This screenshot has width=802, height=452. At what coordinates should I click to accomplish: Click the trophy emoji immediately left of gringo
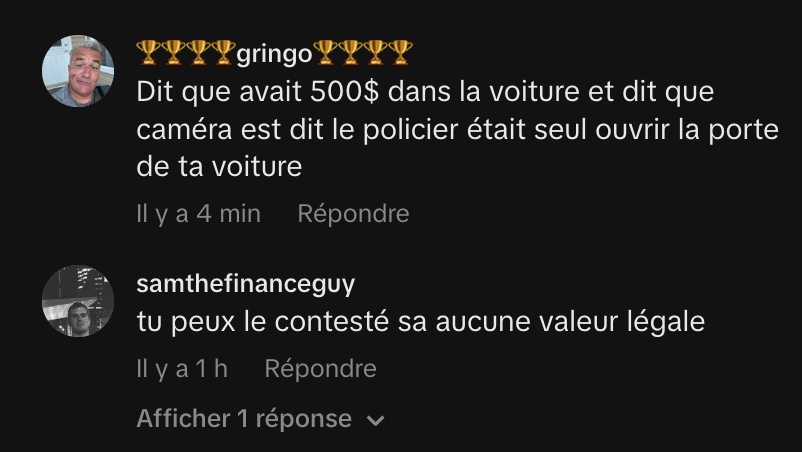tap(224, 52)
